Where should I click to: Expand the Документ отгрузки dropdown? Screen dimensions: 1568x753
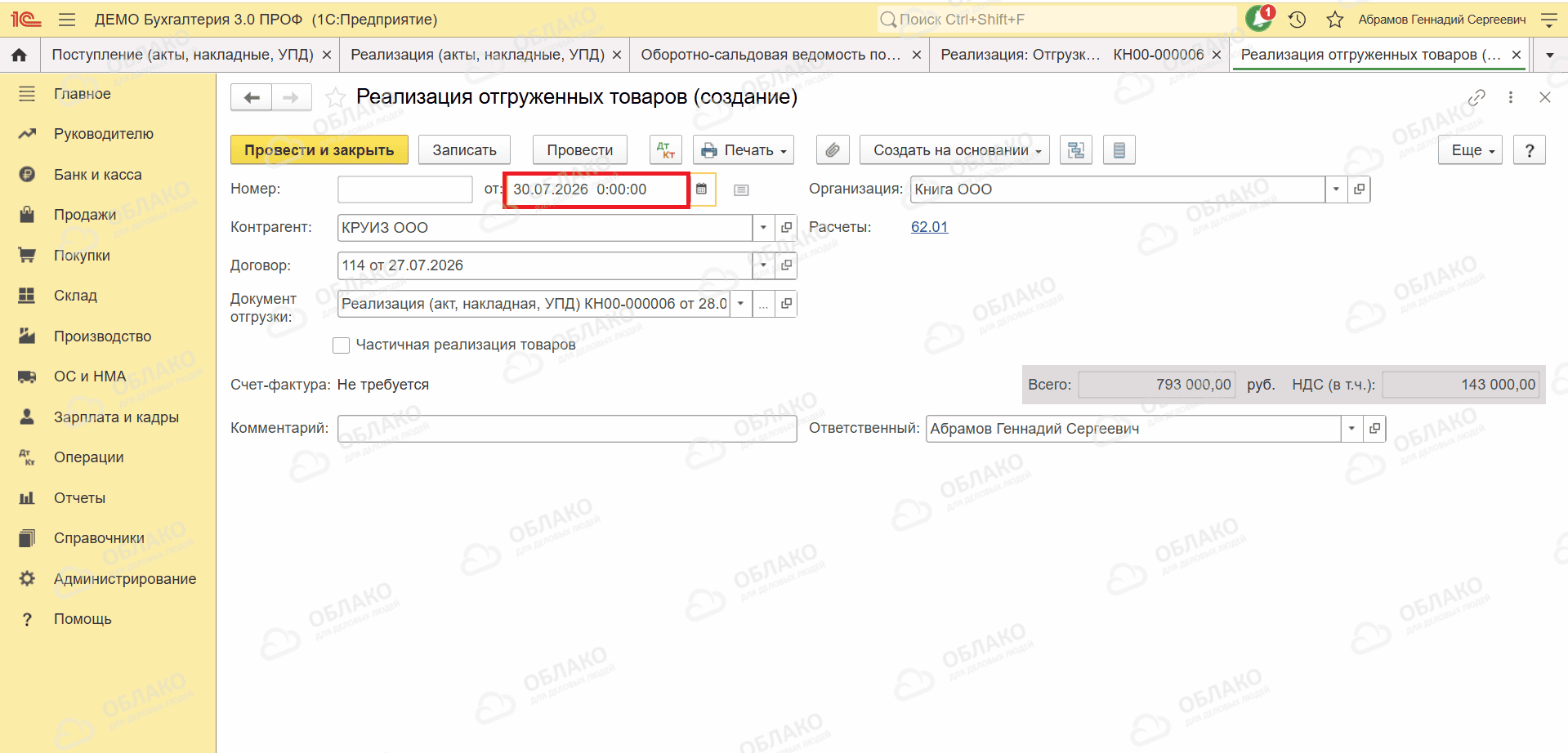pyautogui.click(x=740, y=304)
